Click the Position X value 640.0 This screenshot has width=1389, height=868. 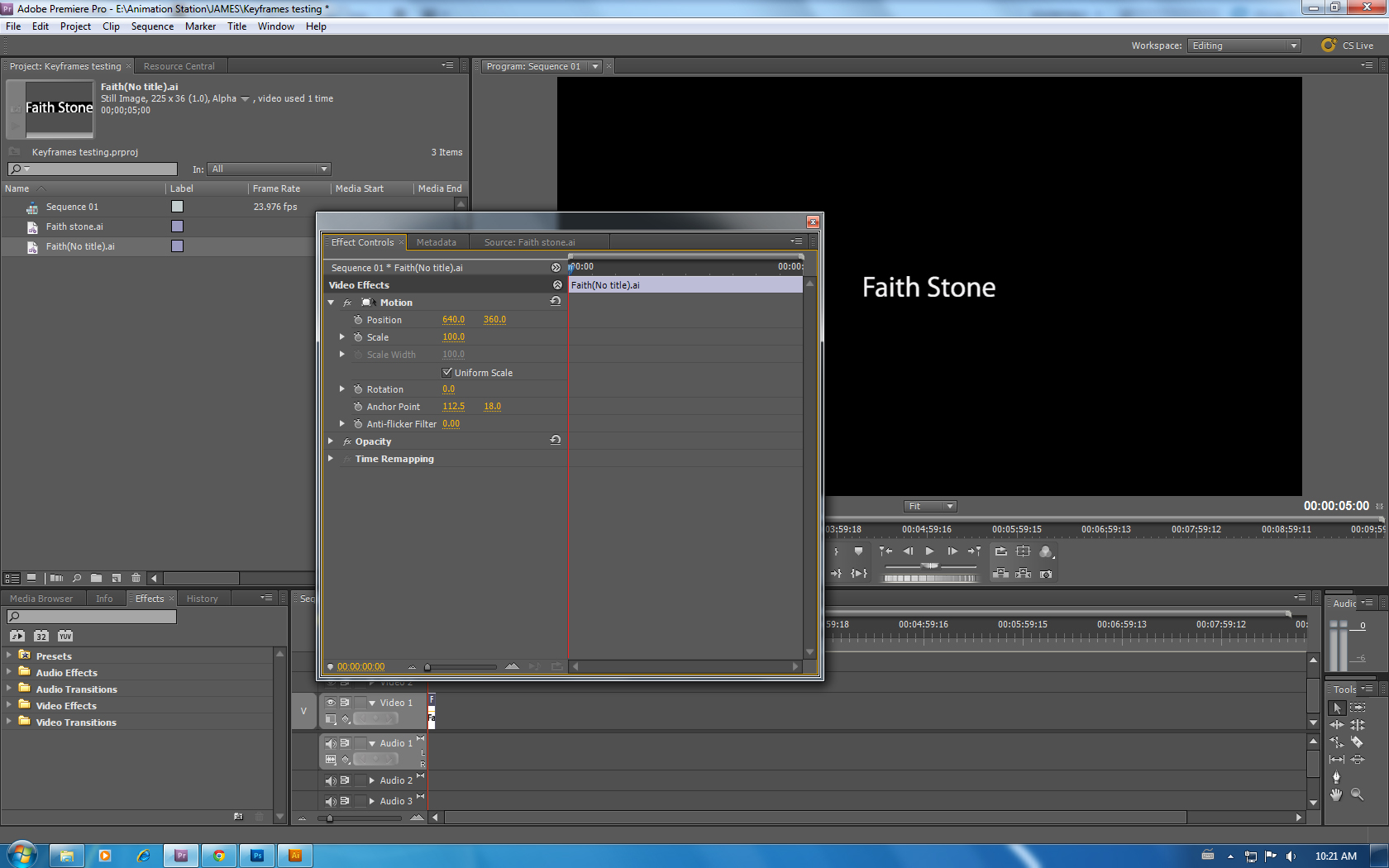[453, 320]
